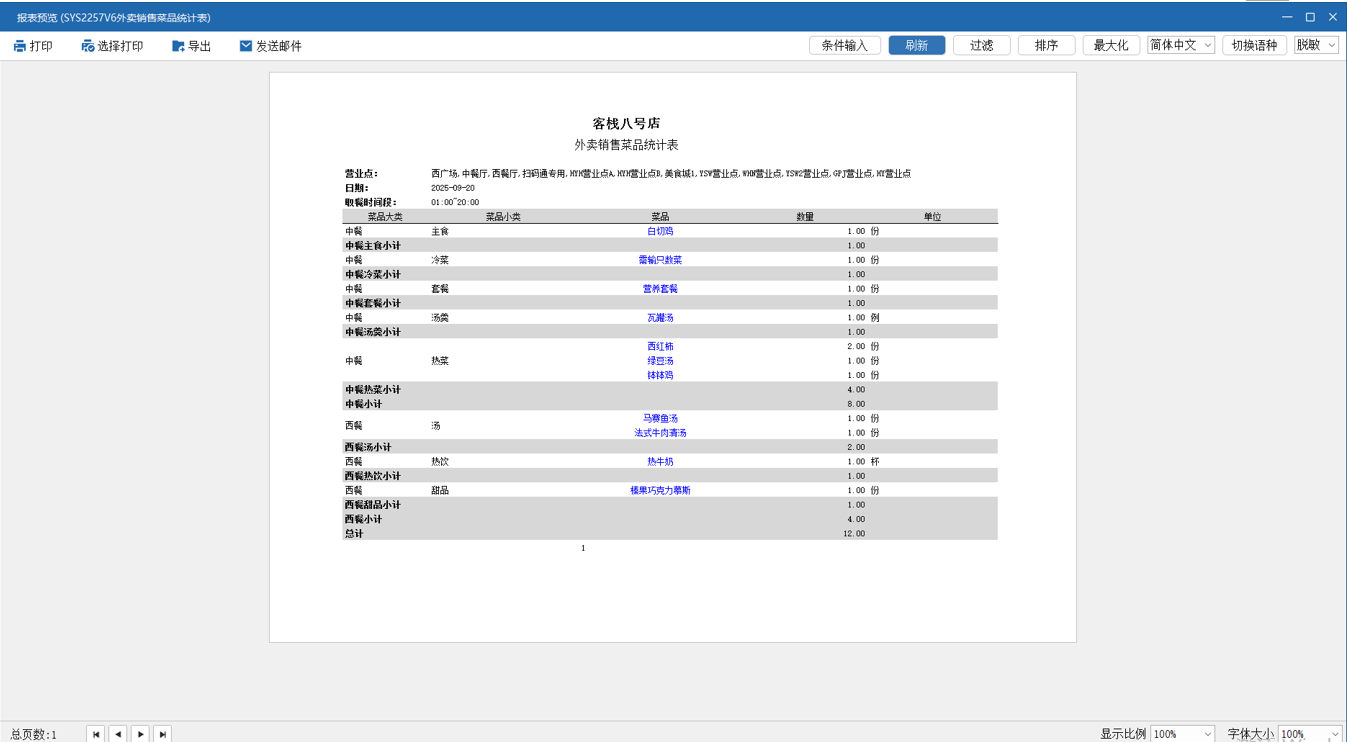
Task: Click the 条件输入 button
Action: click(x=845, y=45)
